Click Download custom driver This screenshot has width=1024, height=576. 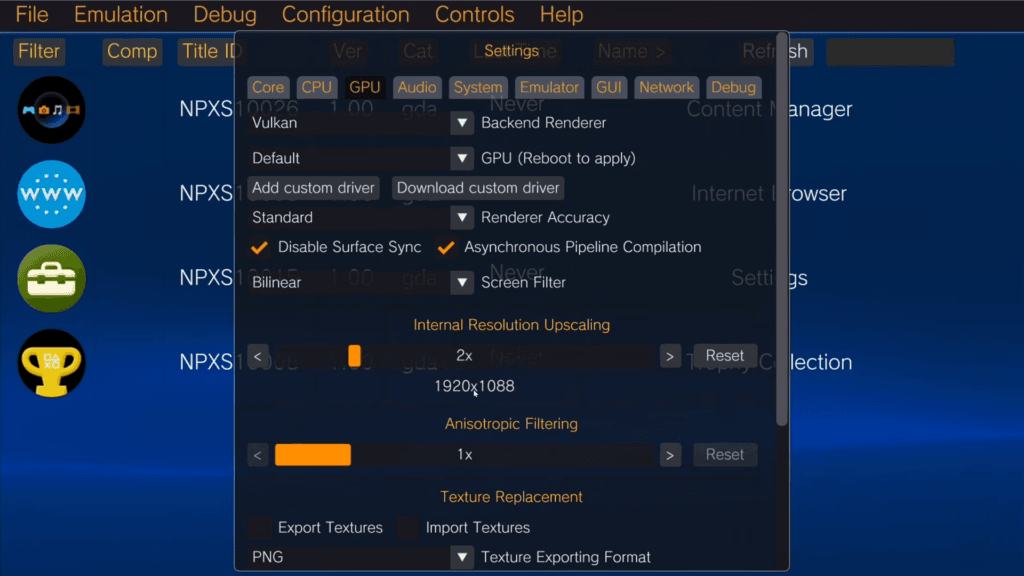pyautogui.click(x=477, y=188)
